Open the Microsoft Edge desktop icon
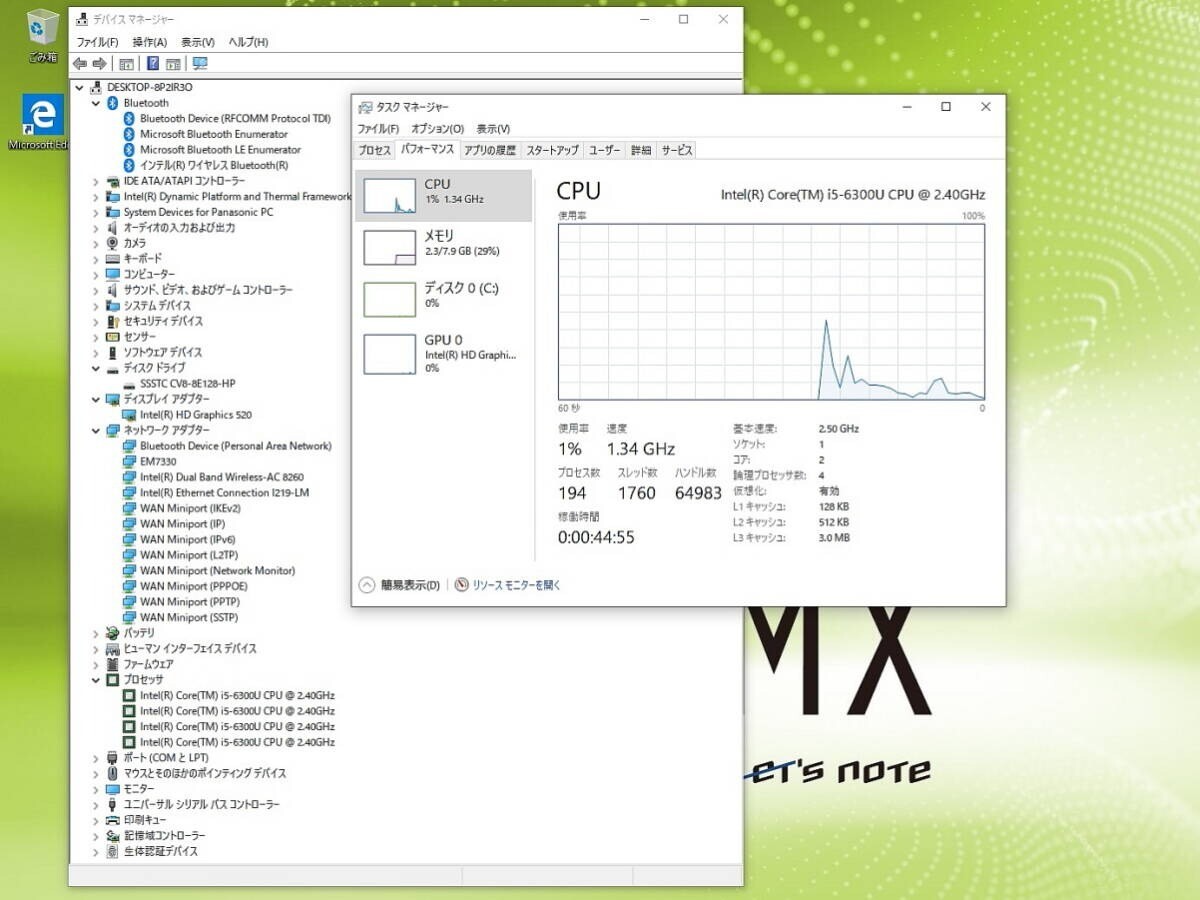Image resolution: width=1200 pixels, height=900 pixels. click(x=41, y=123)
